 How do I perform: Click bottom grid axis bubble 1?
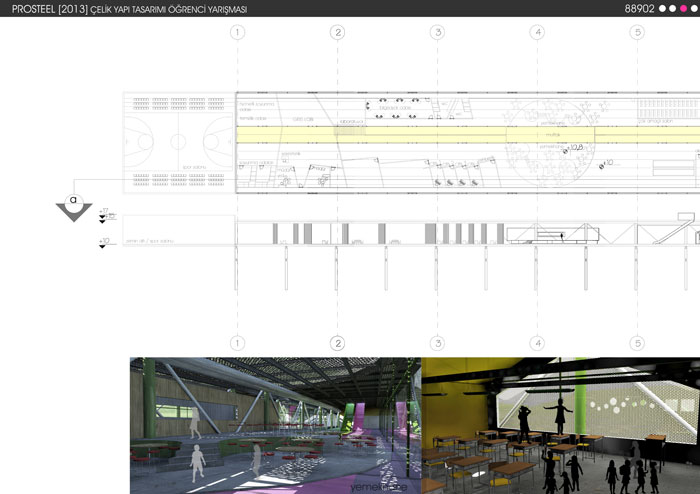(x=237, y=343)
